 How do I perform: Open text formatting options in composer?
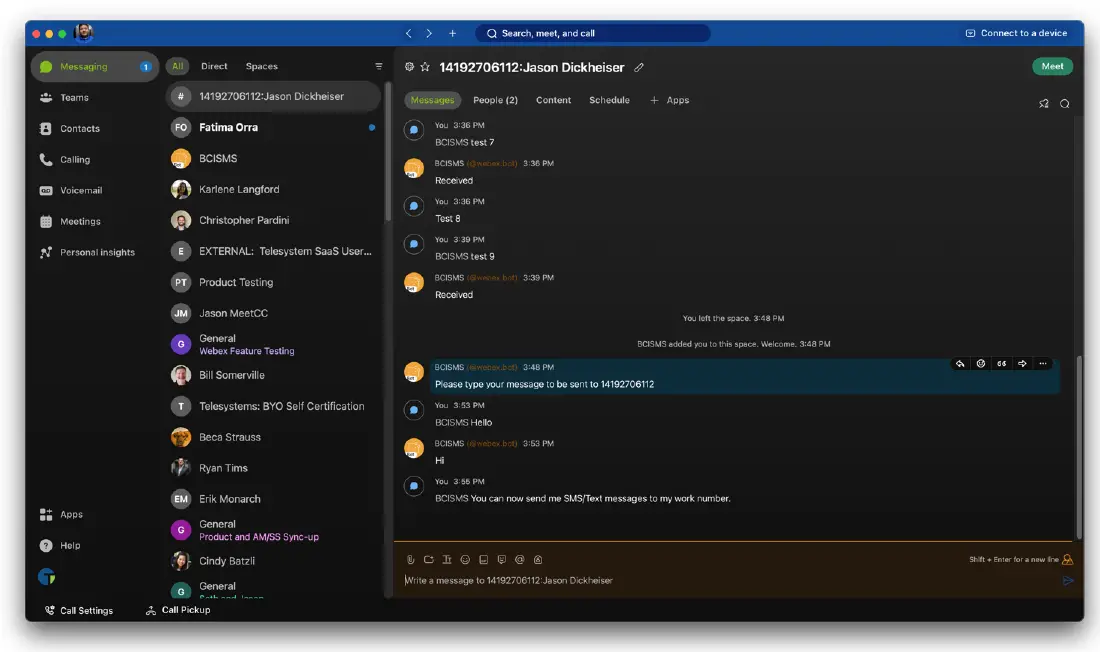point(447,560)
